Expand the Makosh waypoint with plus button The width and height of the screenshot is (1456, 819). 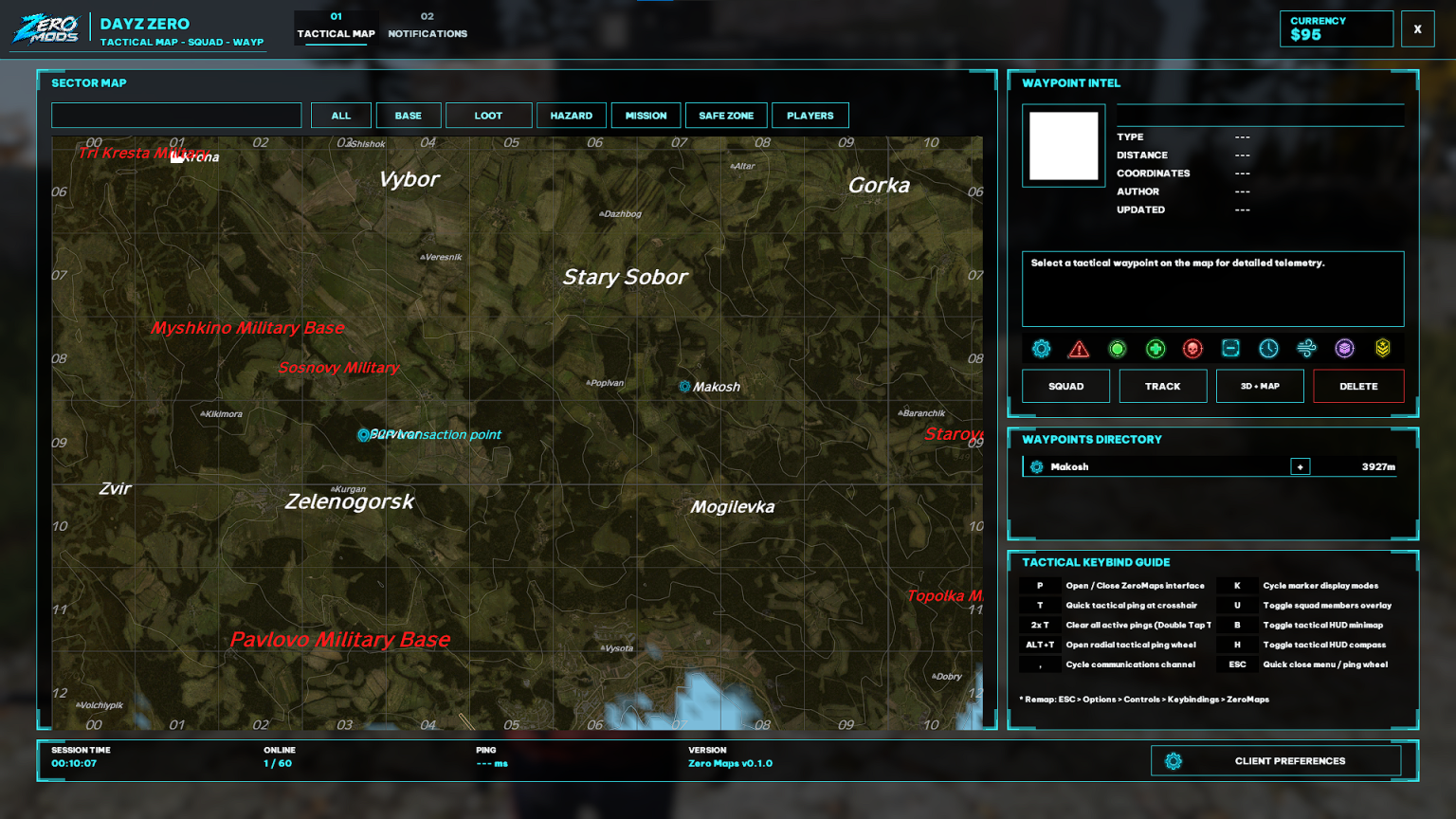point(1301,466)
